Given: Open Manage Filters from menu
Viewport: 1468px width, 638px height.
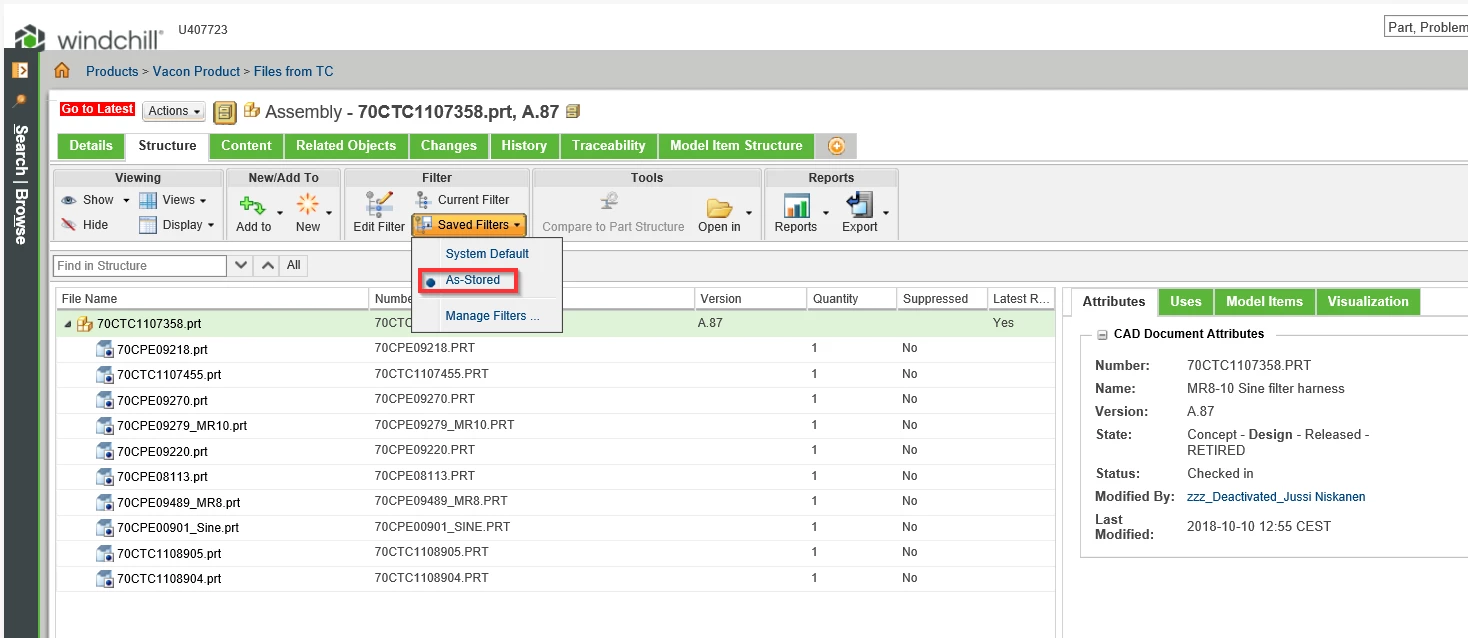Looking at the screenshot, I should click(492, 316).
